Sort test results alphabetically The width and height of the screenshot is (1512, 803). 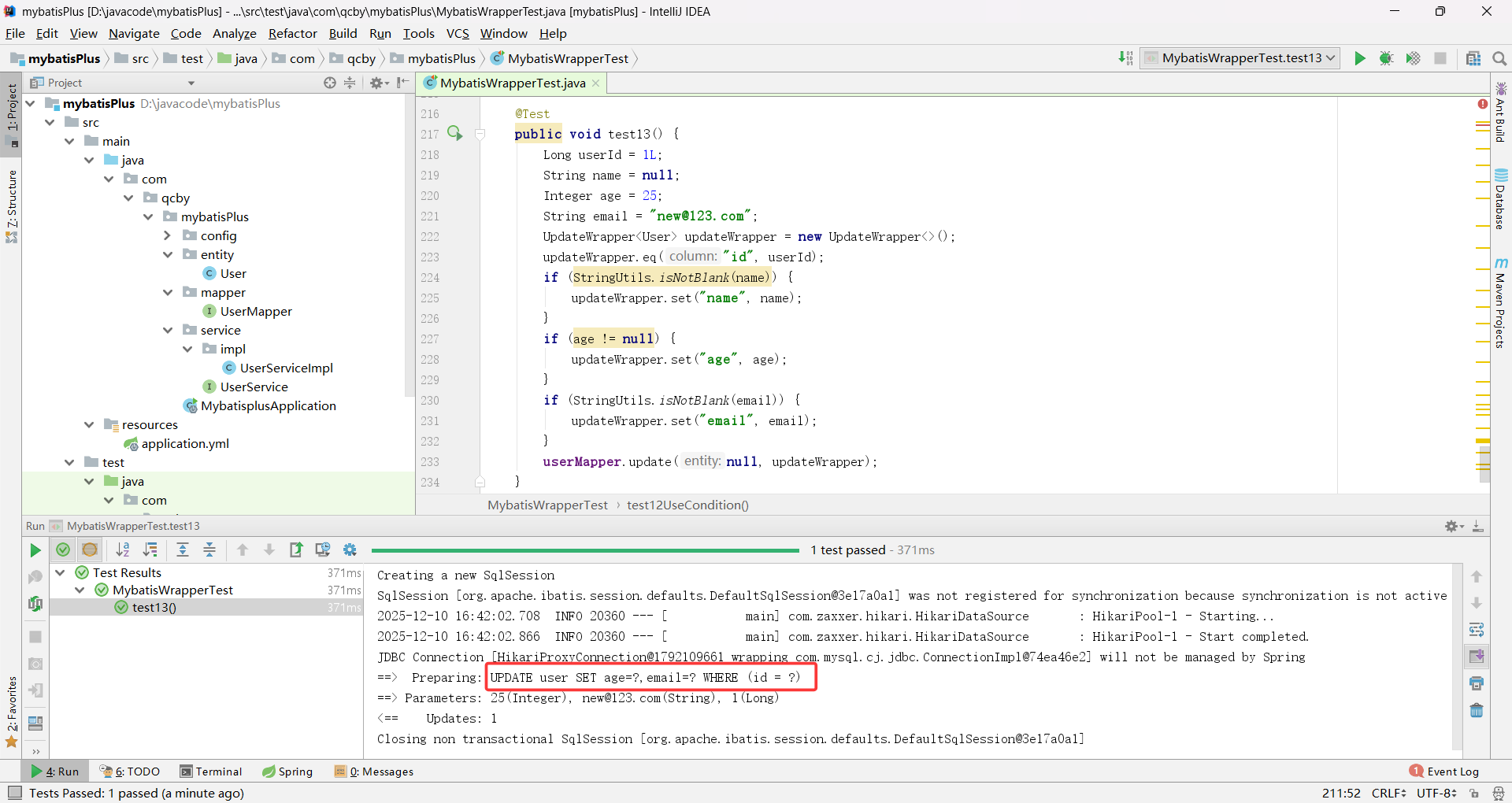point(123,550)
